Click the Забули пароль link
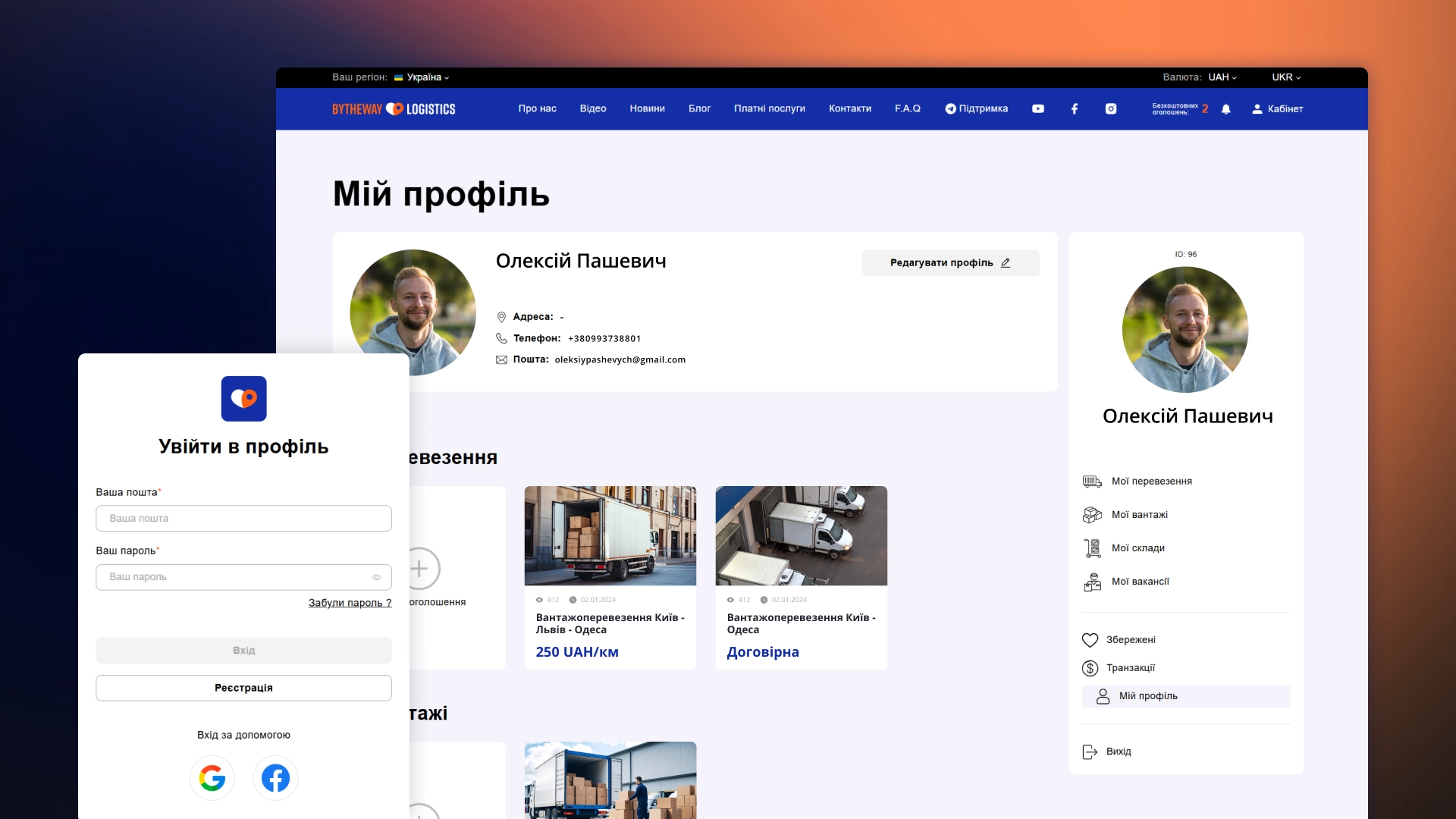The width and height of the screenshot is (1456, 819). click(350, 603)
